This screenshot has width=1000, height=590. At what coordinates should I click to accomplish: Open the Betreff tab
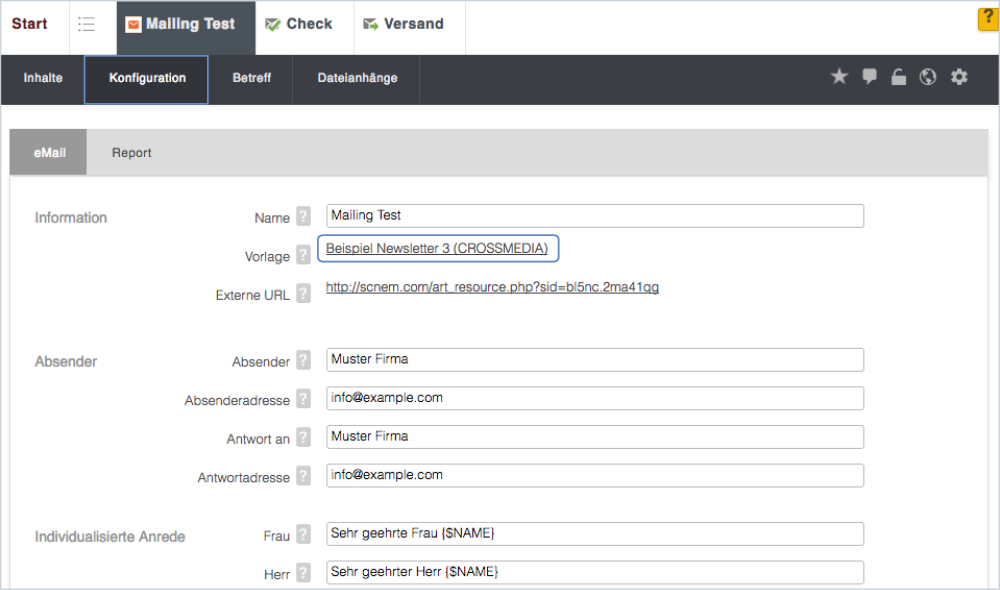(251, 78)
